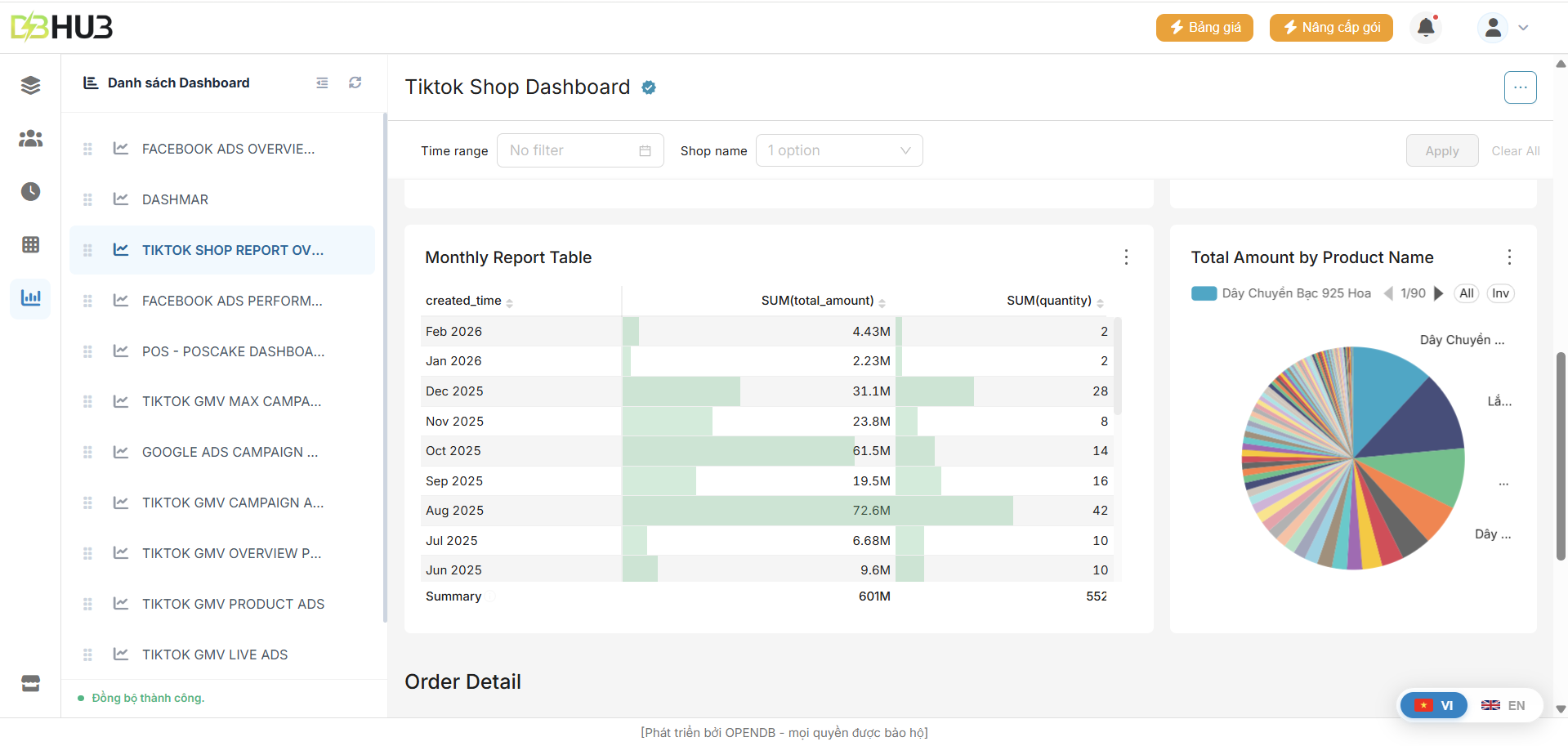This screenshot has width=1568, height=746.
Task: Open the users group sidebar icon
Action: tap(30, 139)
